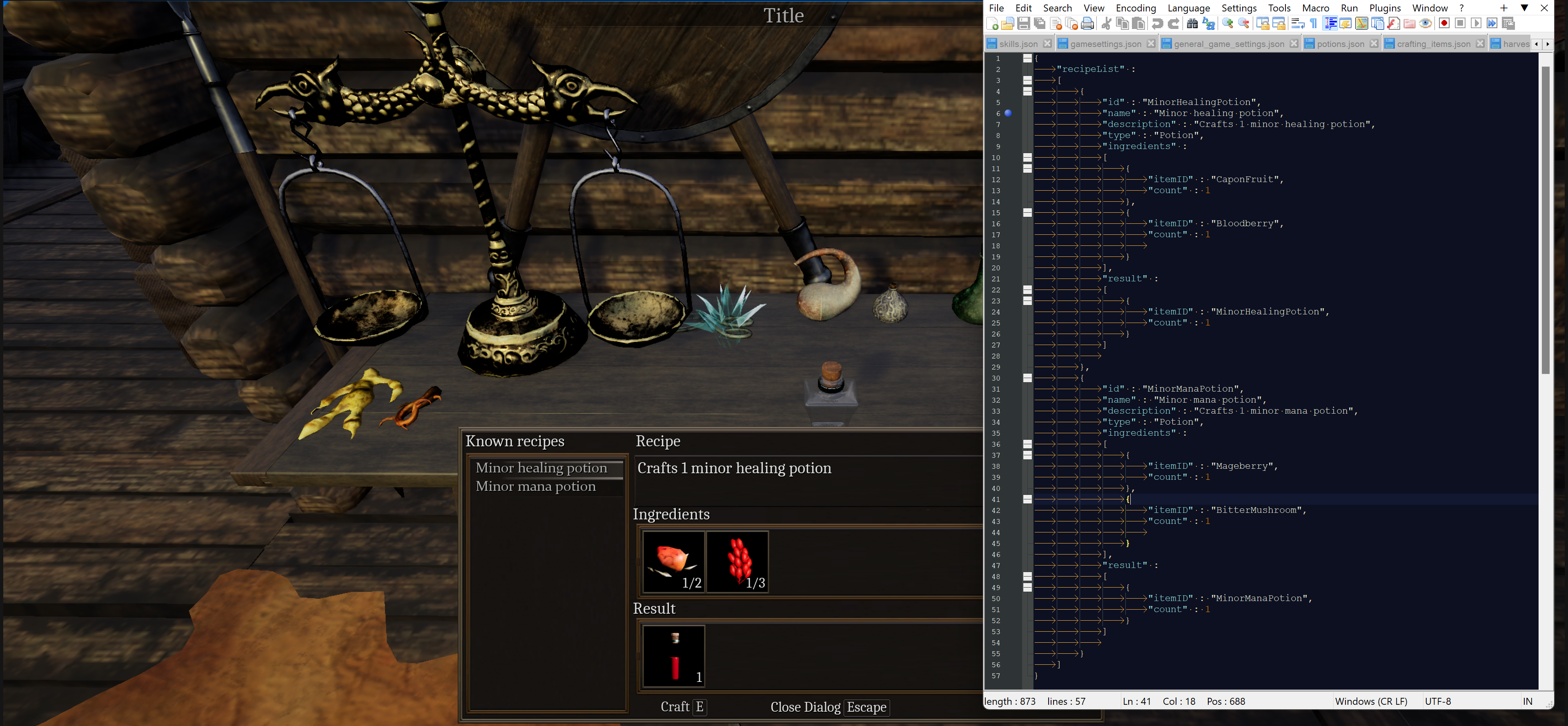Collapse the fold marker on line 41

1027,499
